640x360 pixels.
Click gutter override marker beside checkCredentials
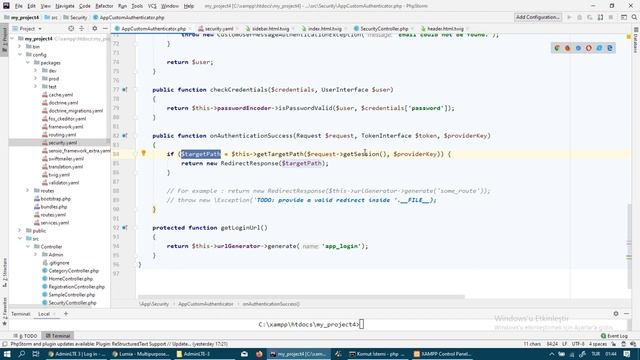click(124, 89)
